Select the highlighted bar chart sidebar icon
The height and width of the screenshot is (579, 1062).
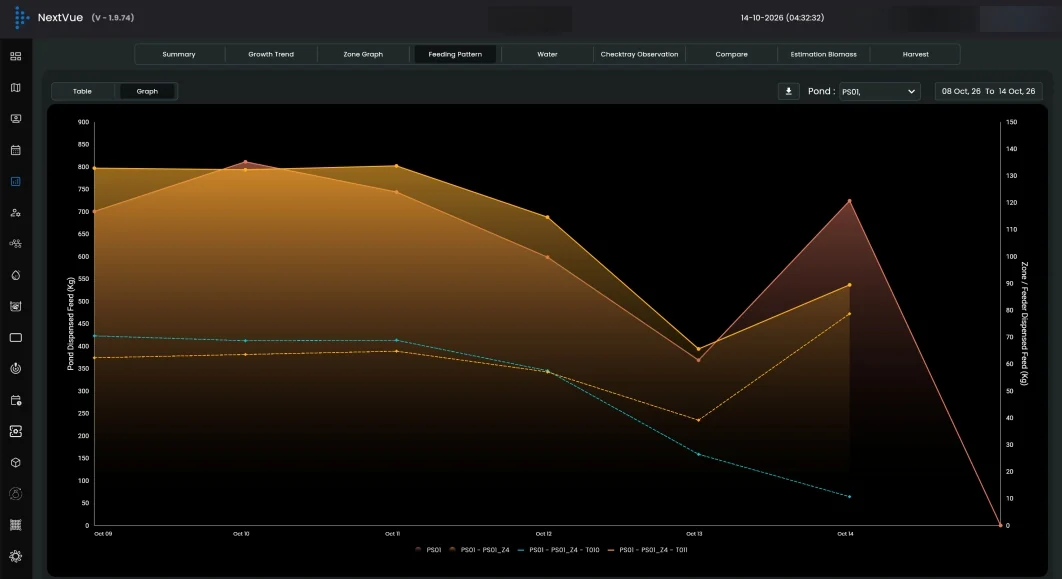tap(16, 181)
